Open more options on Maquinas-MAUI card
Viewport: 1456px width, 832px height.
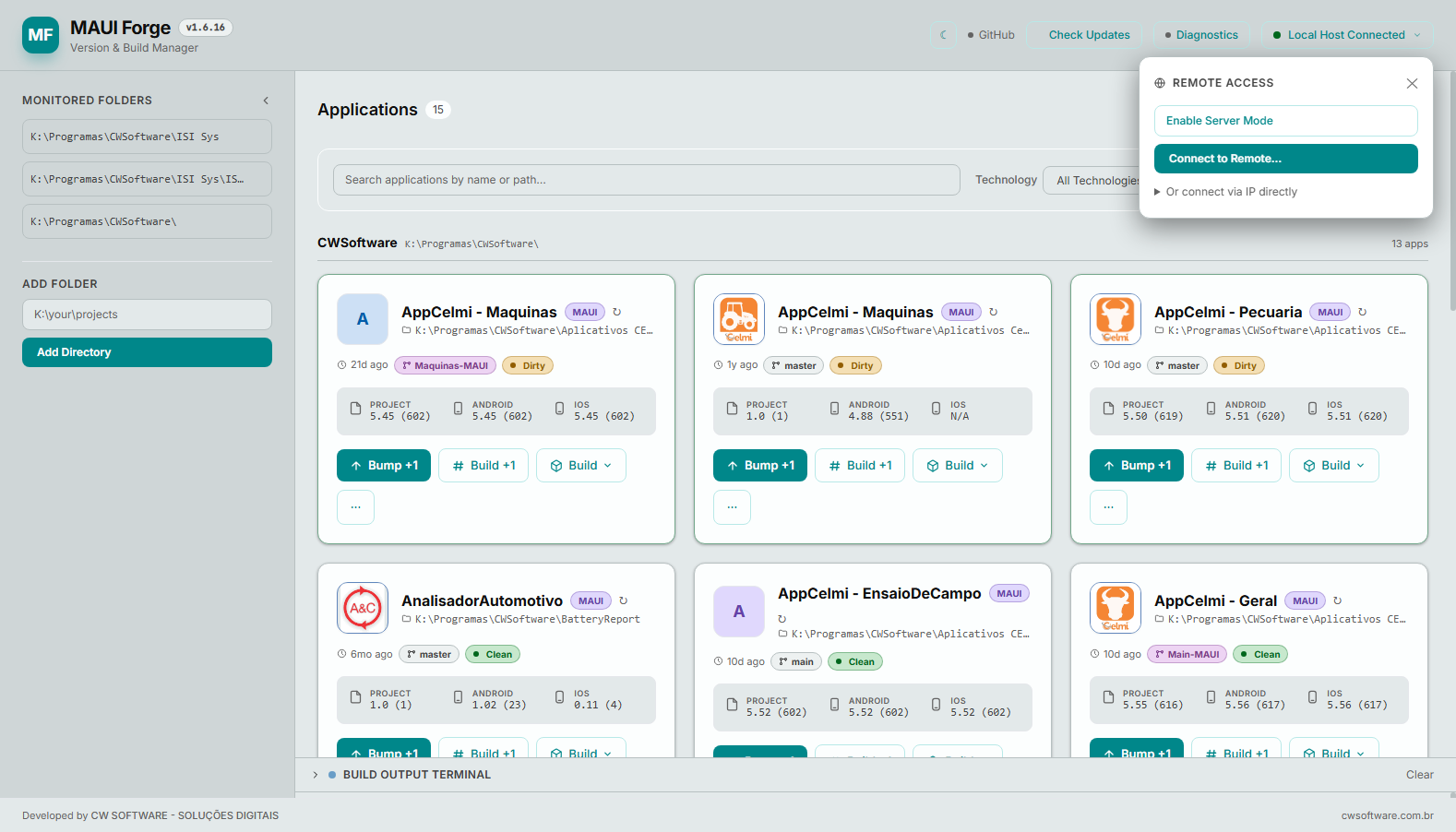(x=355, y=507)
